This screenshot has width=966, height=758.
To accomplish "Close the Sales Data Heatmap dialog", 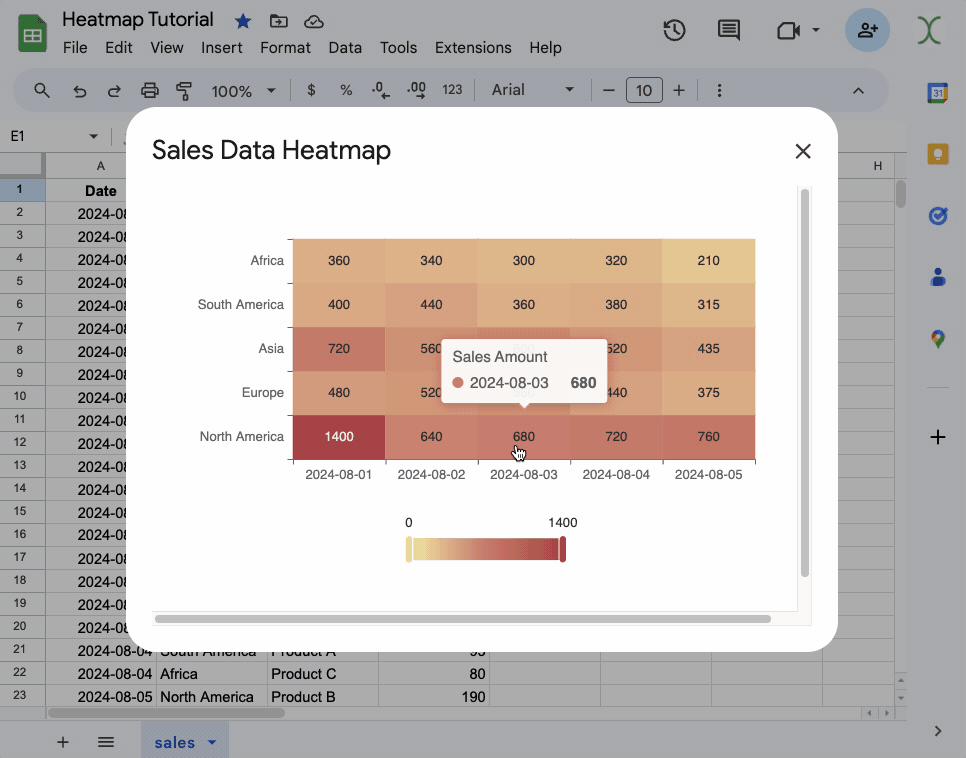I will tap(802, 151).
